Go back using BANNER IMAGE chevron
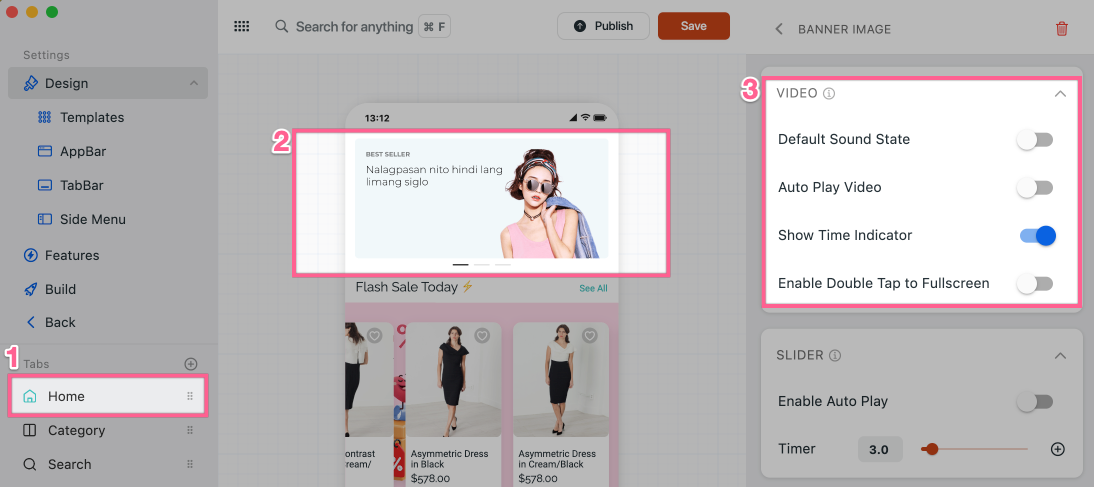Screen dimensions: 1094x487 779,29
